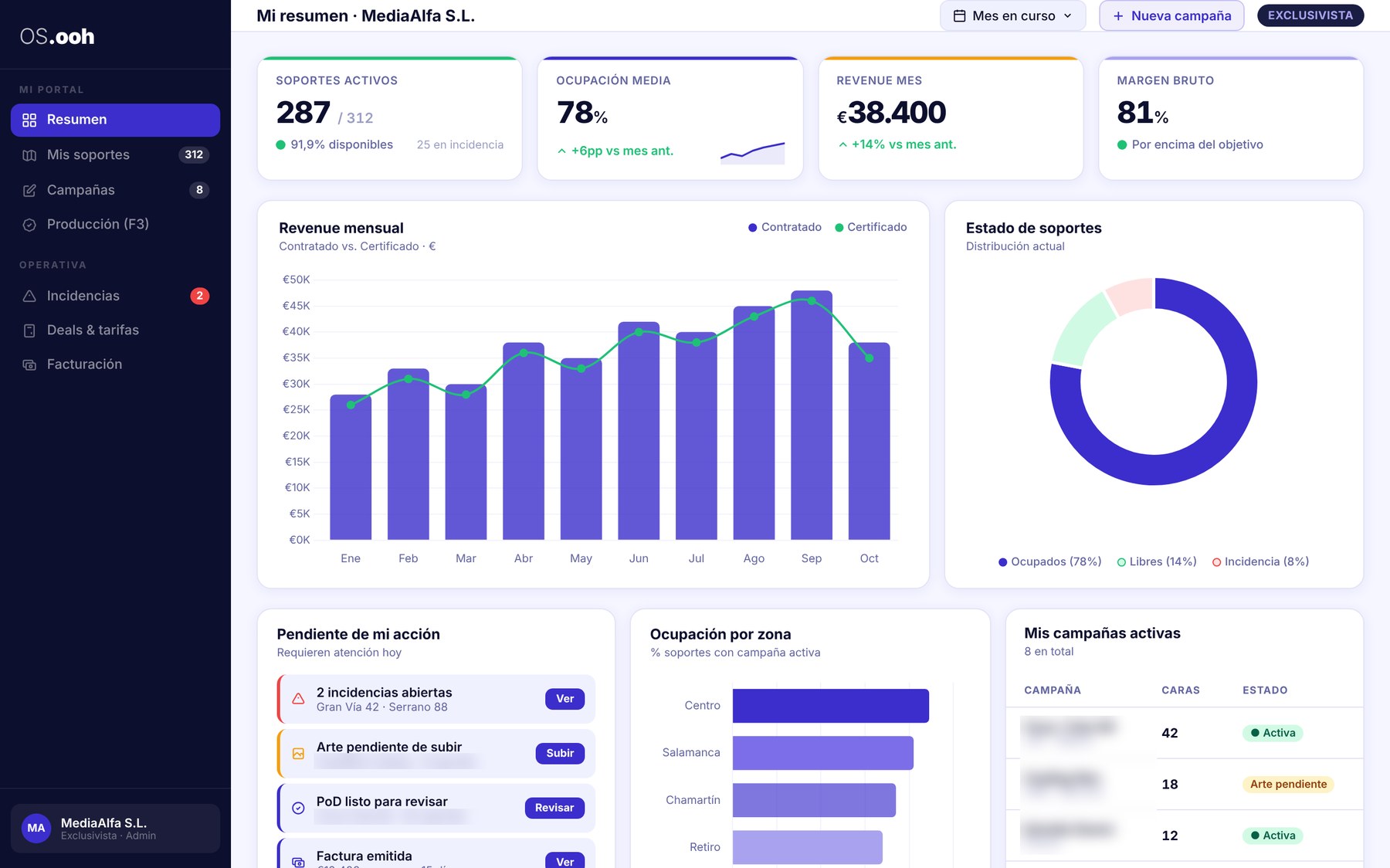Viewport: 1390px width, 868px height.
Task: Click the ESTADO column header
Action: (x=1264, y=690)
